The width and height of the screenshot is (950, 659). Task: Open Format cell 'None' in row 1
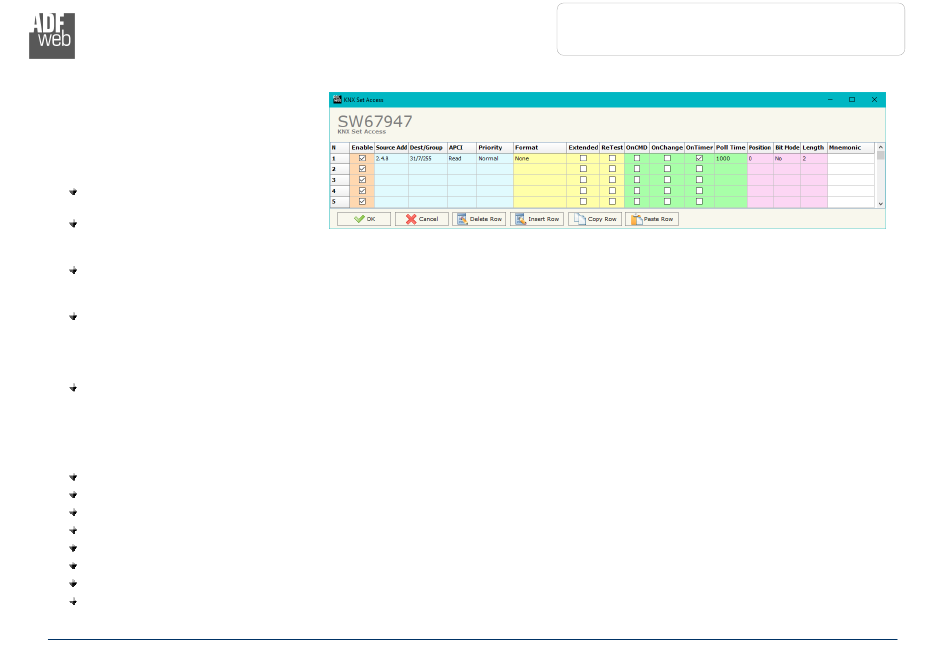(x=540, y=158)
